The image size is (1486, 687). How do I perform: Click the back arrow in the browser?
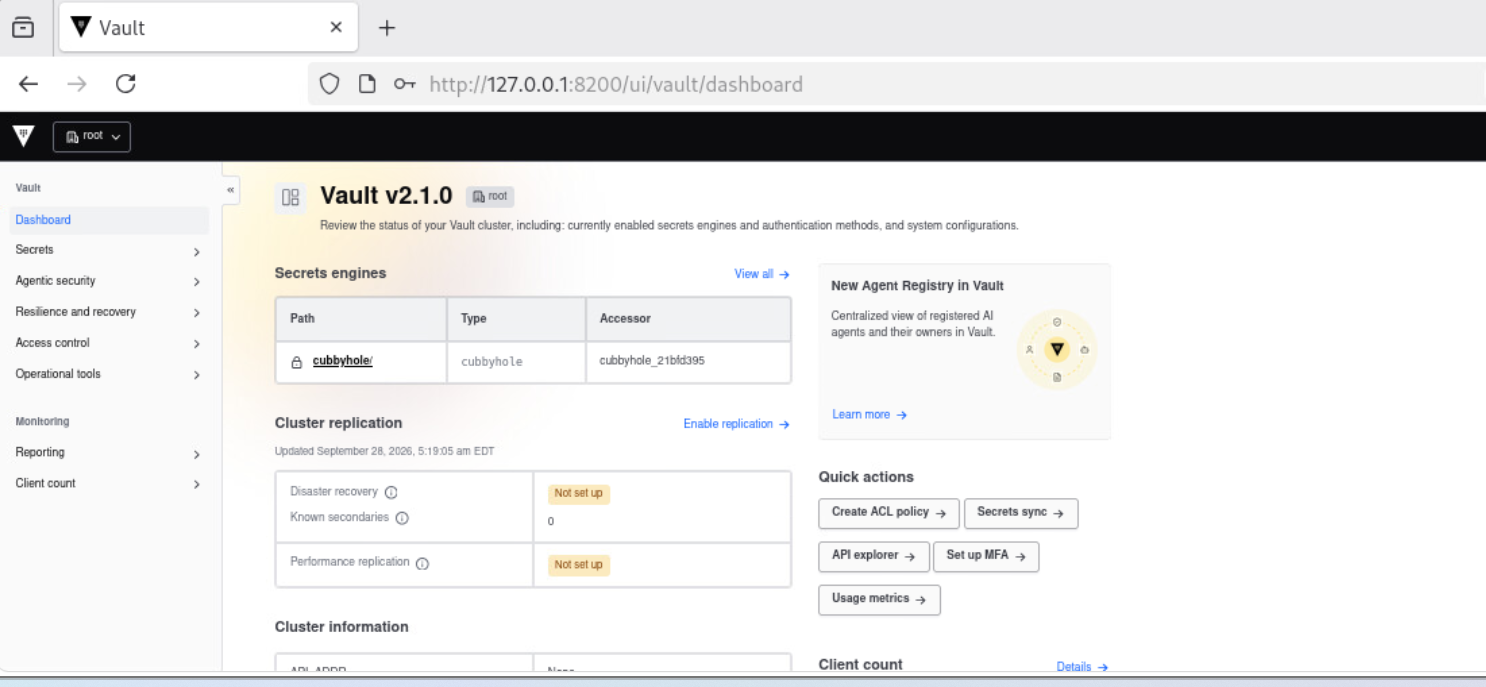point(28,84)
